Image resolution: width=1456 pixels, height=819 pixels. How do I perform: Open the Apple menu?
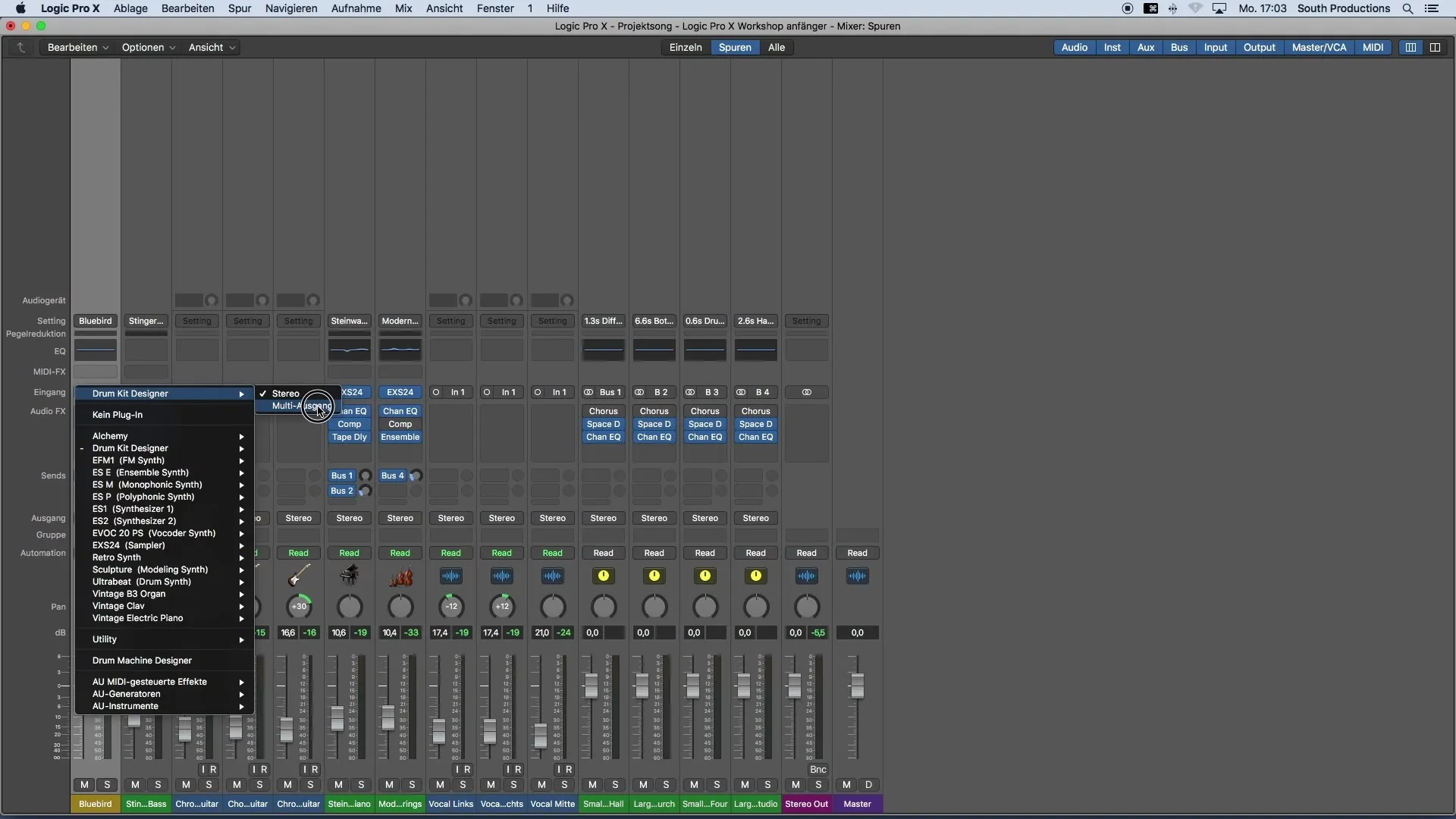tap(20, 8)
